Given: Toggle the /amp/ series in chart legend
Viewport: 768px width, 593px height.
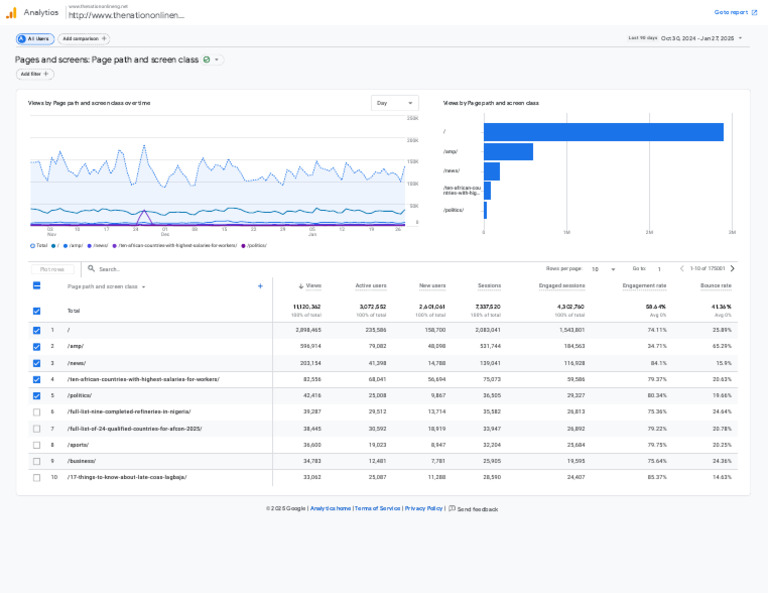Looking at the screenshot, I should [x=73, y=245].
